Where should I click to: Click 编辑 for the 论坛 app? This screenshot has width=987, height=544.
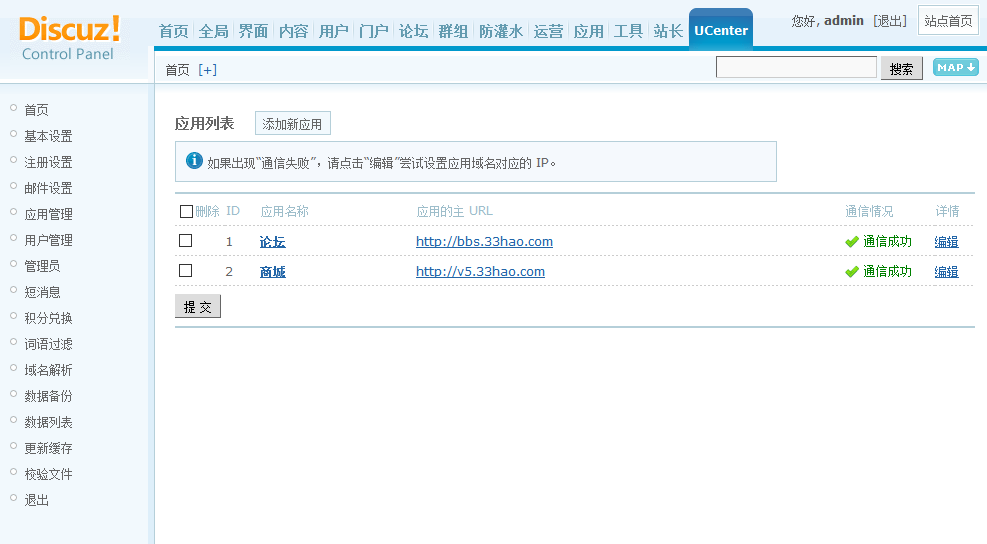pyautogui.click(x=946, y=242)
